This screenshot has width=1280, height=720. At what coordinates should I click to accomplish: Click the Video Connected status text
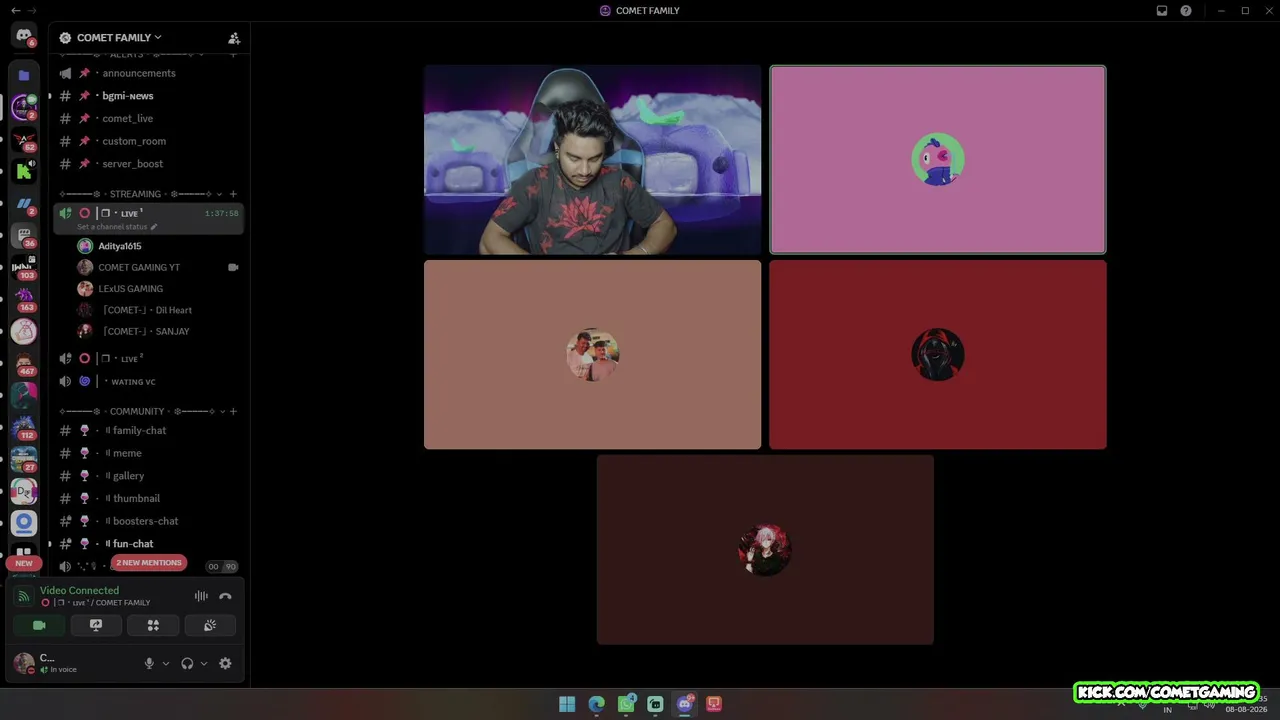point(79,591)
